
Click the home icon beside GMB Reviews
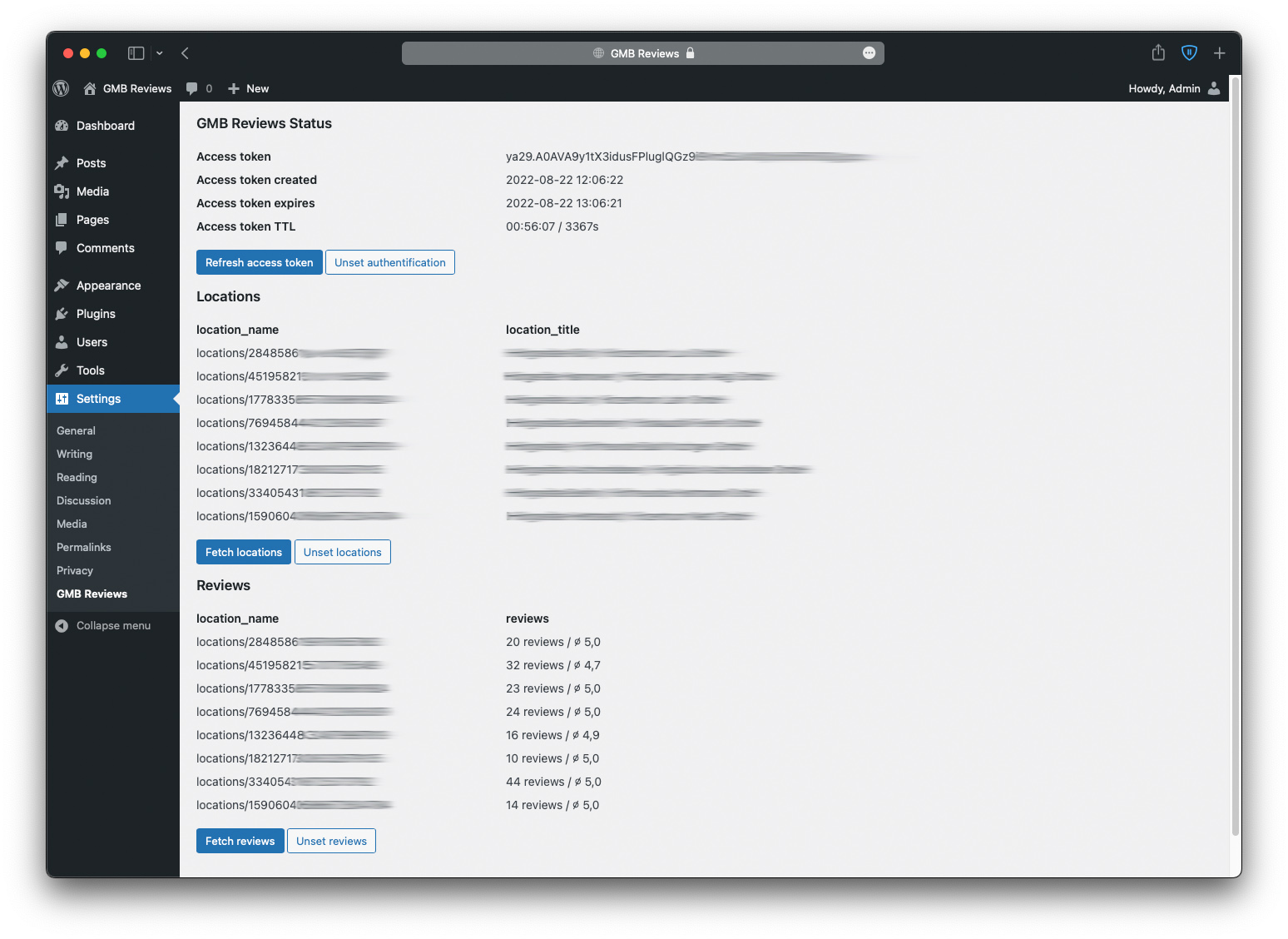click(x=90, y=88)
